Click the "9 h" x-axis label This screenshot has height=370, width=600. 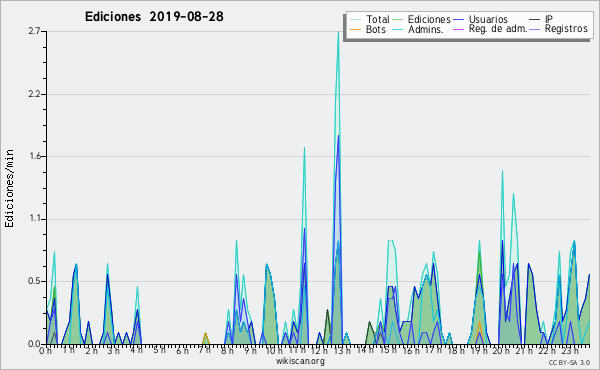(x=250, y=351)
